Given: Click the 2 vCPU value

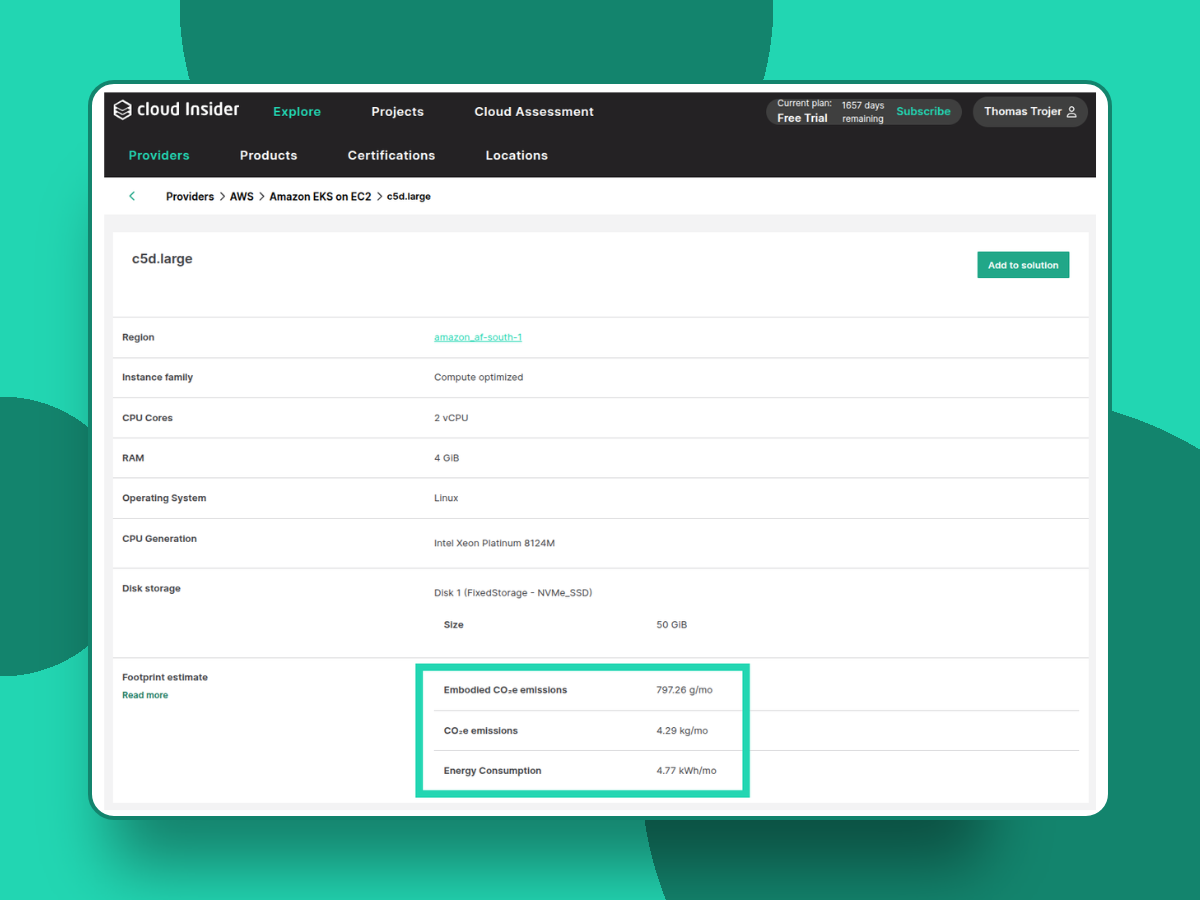Looking at the screenshot, I should pos(451,418).
